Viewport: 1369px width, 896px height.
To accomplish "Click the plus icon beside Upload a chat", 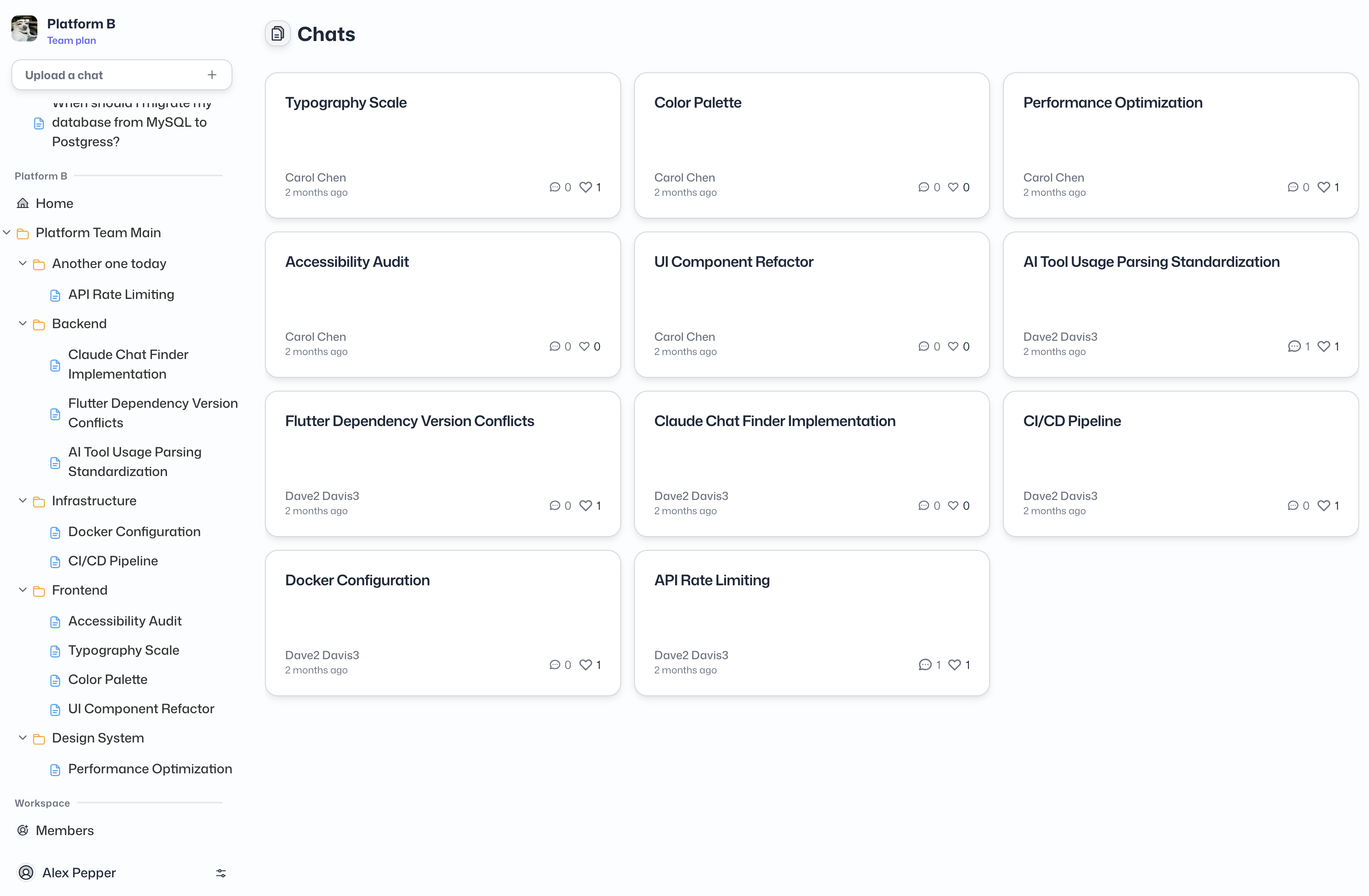I will (211, 74).
